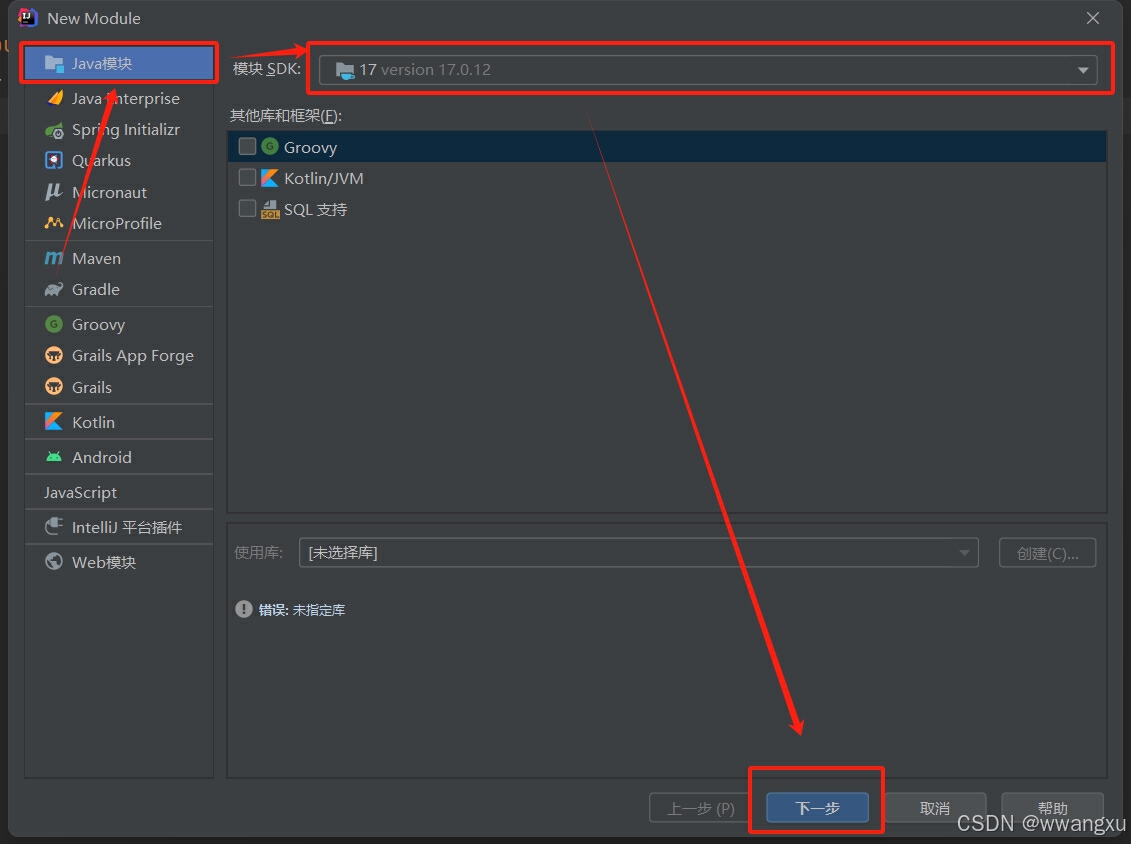Close the New Module dialog

1093,18
